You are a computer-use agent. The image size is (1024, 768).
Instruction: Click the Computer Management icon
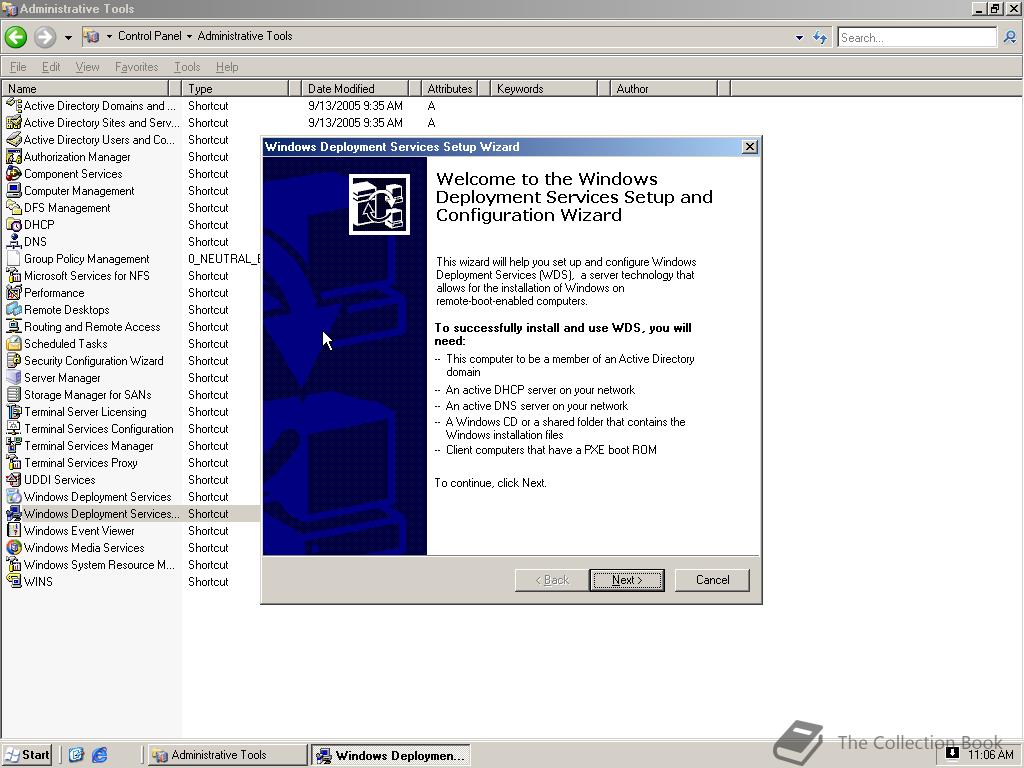pos(14,190)
